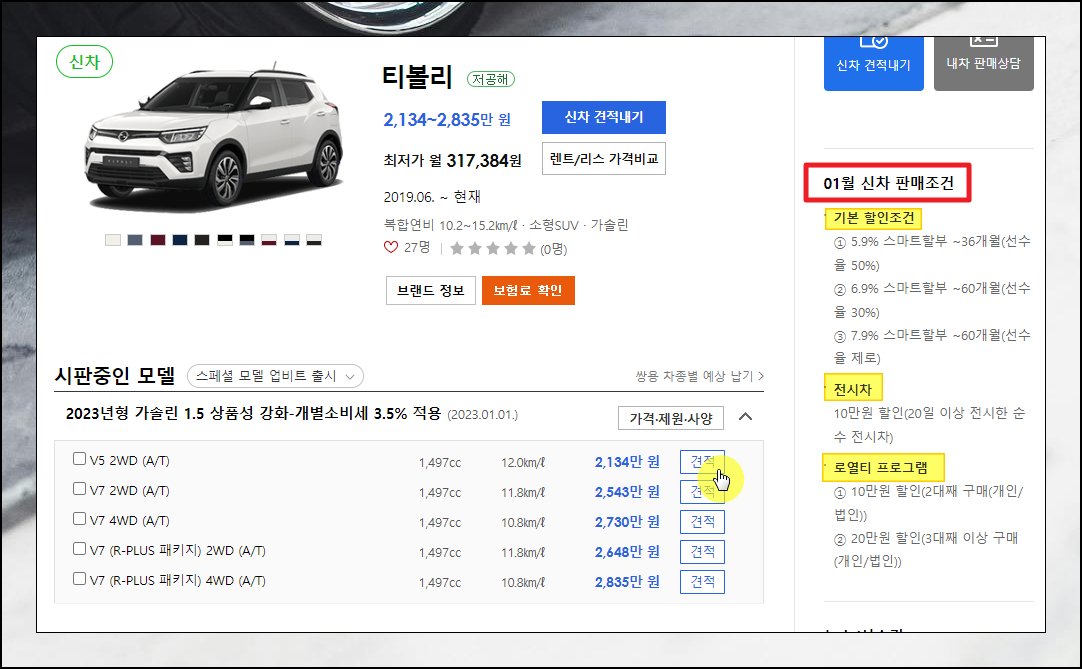This screenshot has width=1082, height=669.
Task: Click R-PLUS 2WD price 2,648만 원
Action: (627, 552)
